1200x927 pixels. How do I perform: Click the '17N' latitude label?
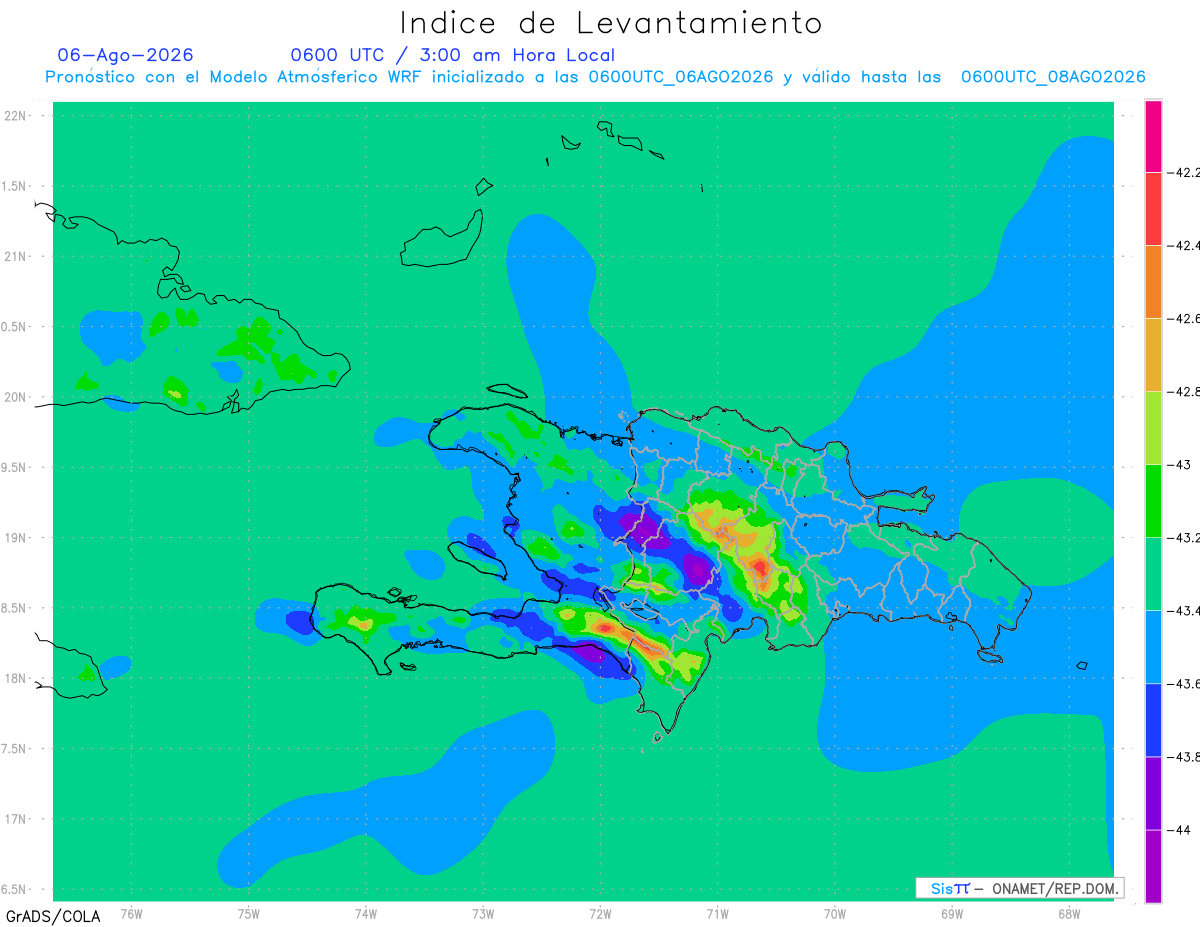[x=15, y=820]
